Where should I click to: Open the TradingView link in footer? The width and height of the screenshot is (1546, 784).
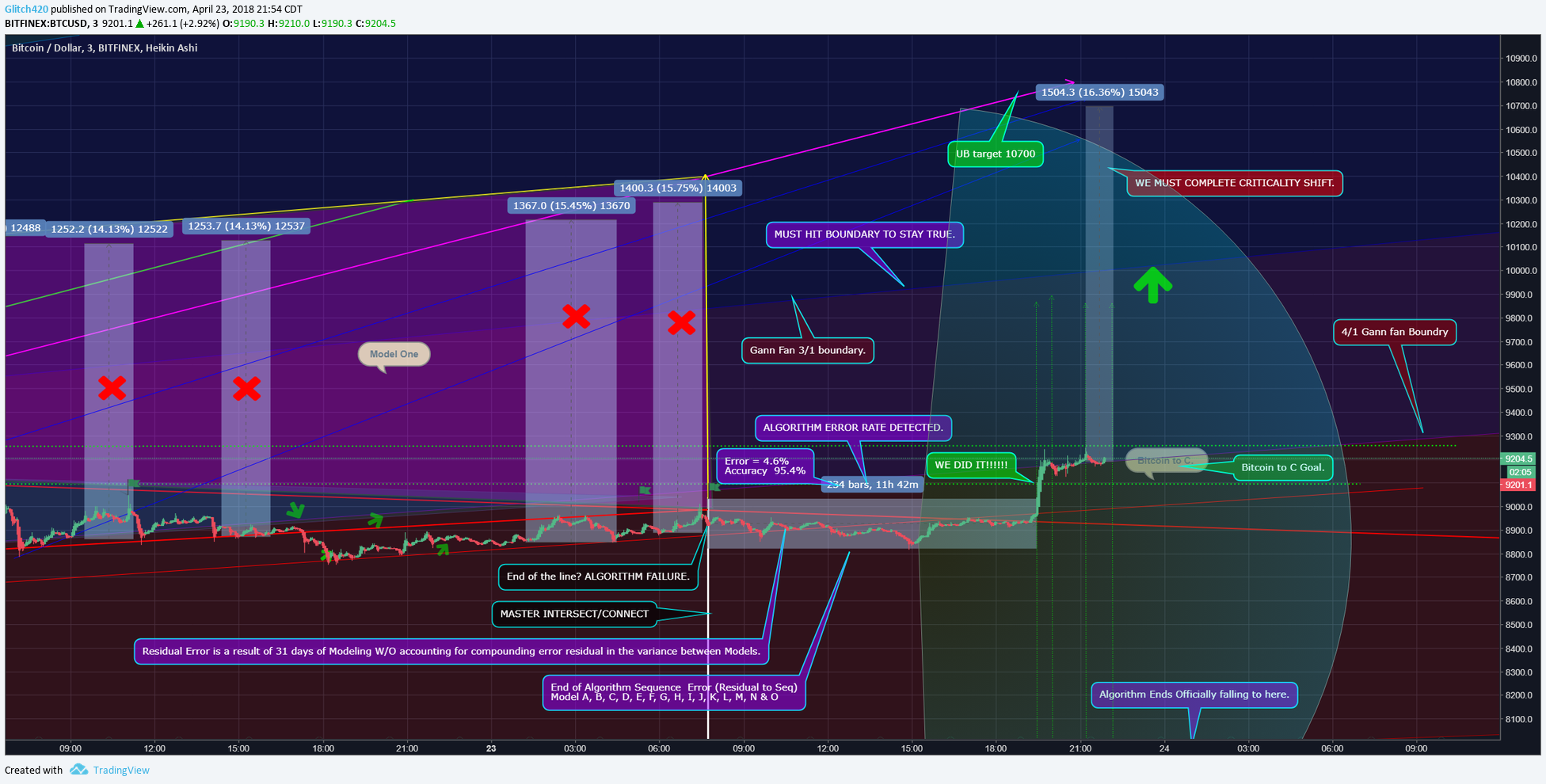121,770
